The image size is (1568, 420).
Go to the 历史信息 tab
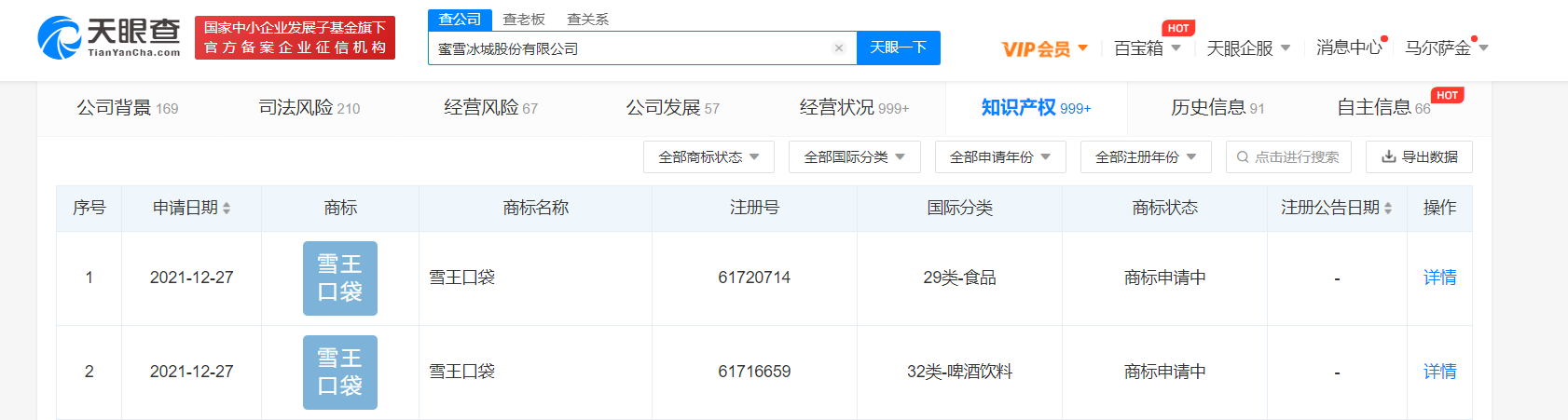click(x=1218, y=108)
